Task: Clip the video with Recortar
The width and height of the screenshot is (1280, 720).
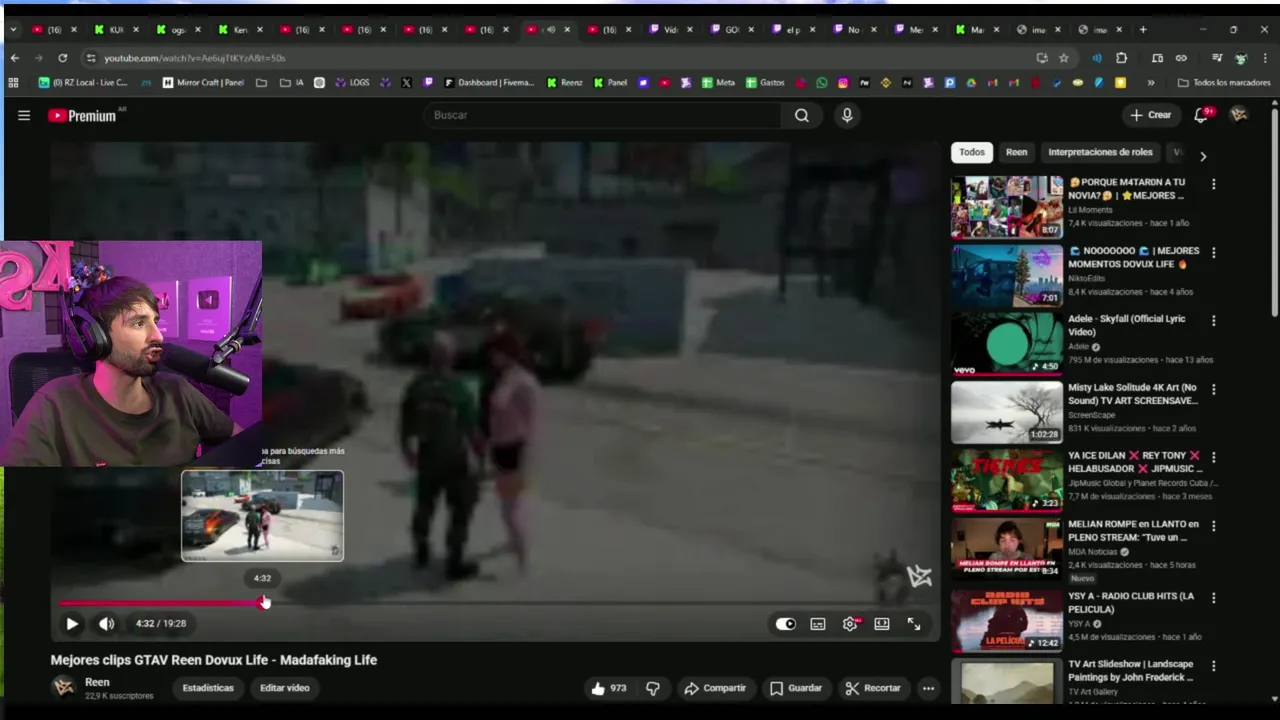Action: (x=873, y=688)
